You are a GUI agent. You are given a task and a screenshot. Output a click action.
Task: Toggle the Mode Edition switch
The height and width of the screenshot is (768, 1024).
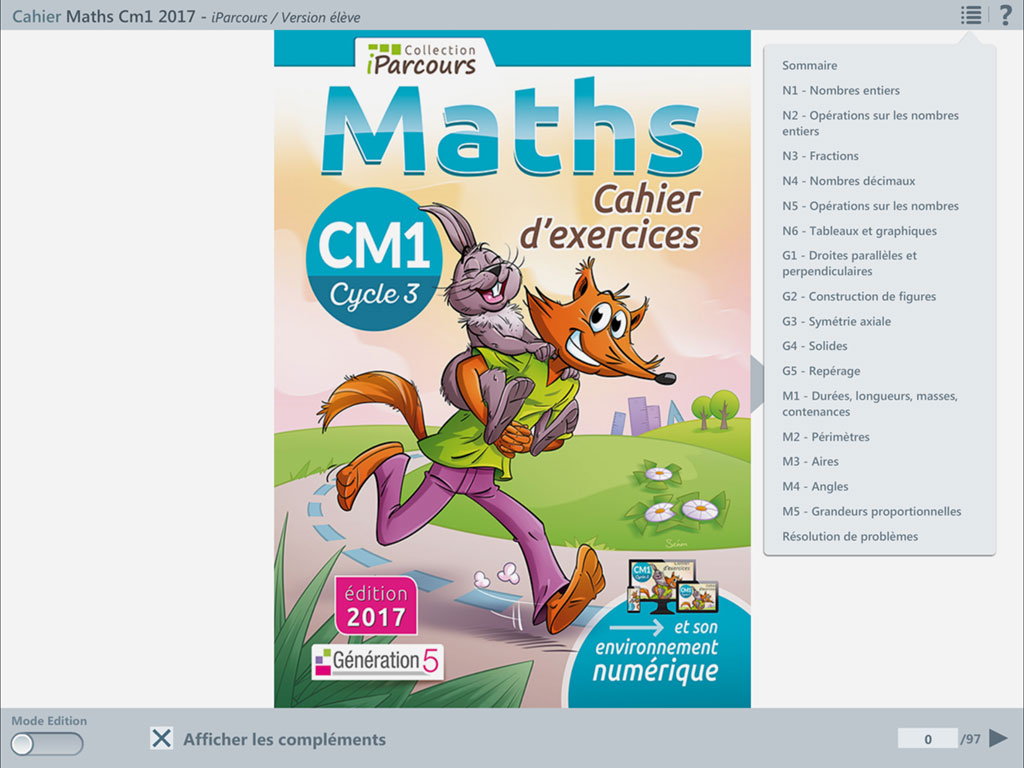coord(47,744)
